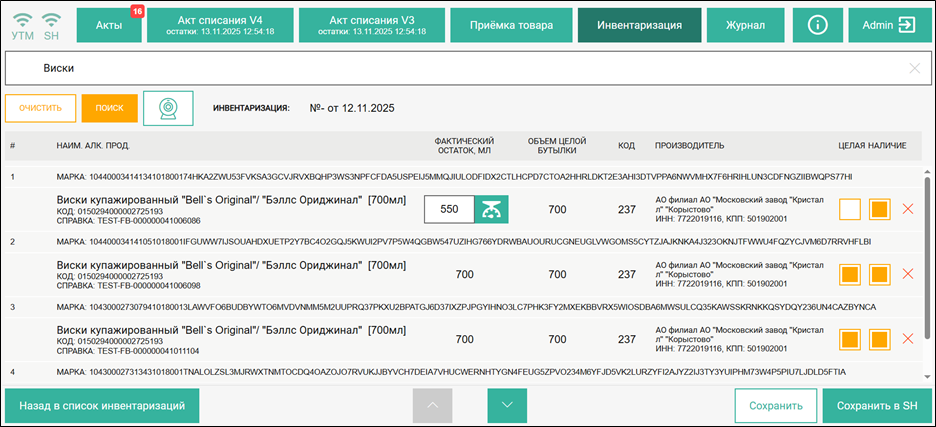Toggle 'Наличие' checkbox in row 1
936x427 pixels.
[x=880, y=209]
